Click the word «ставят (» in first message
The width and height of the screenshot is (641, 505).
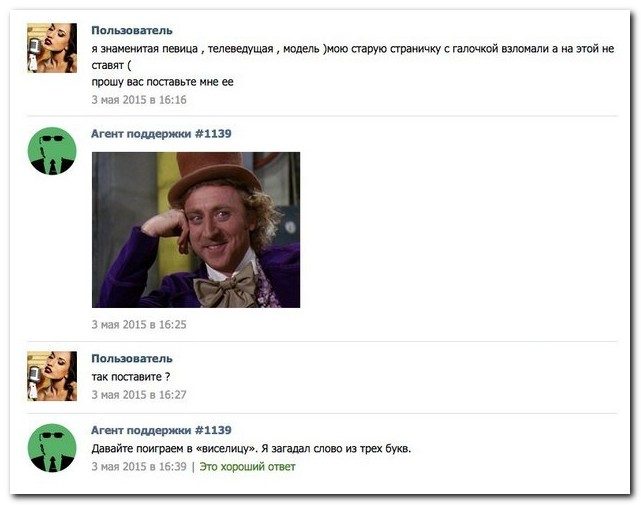click(111, 63)
